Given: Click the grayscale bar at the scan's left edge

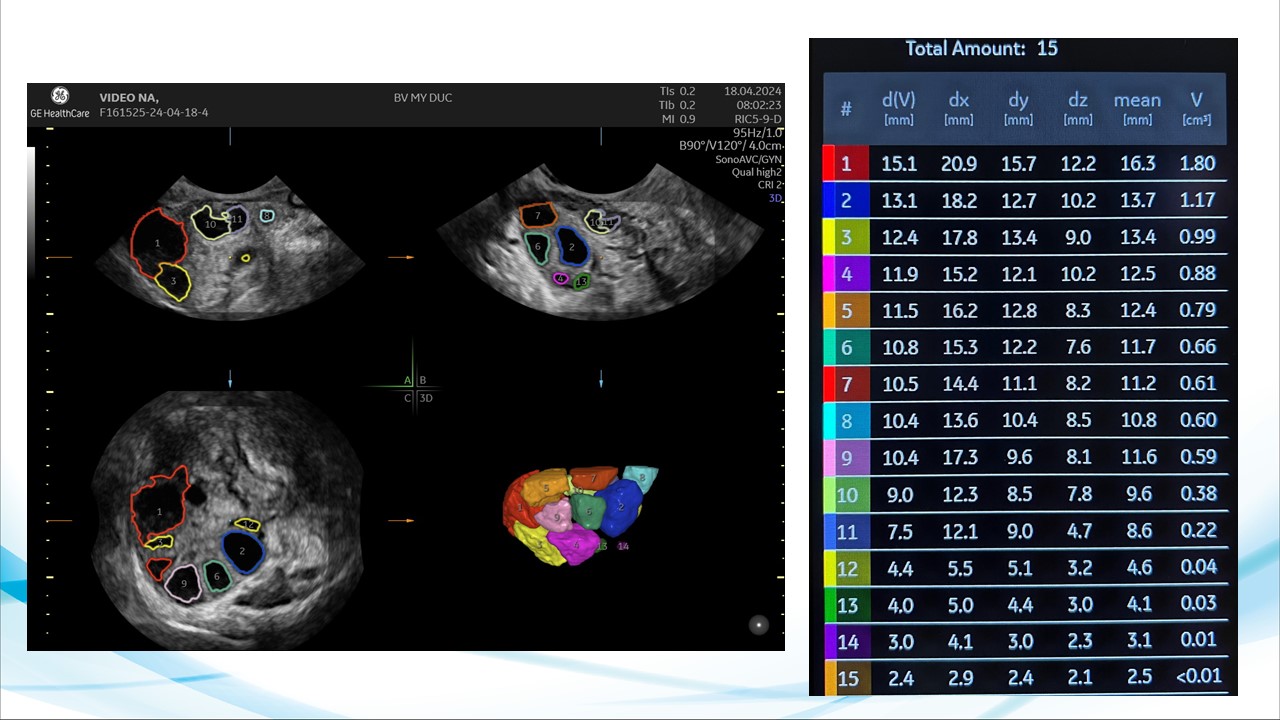Looking at the screenshot, I should coord(31,210).
